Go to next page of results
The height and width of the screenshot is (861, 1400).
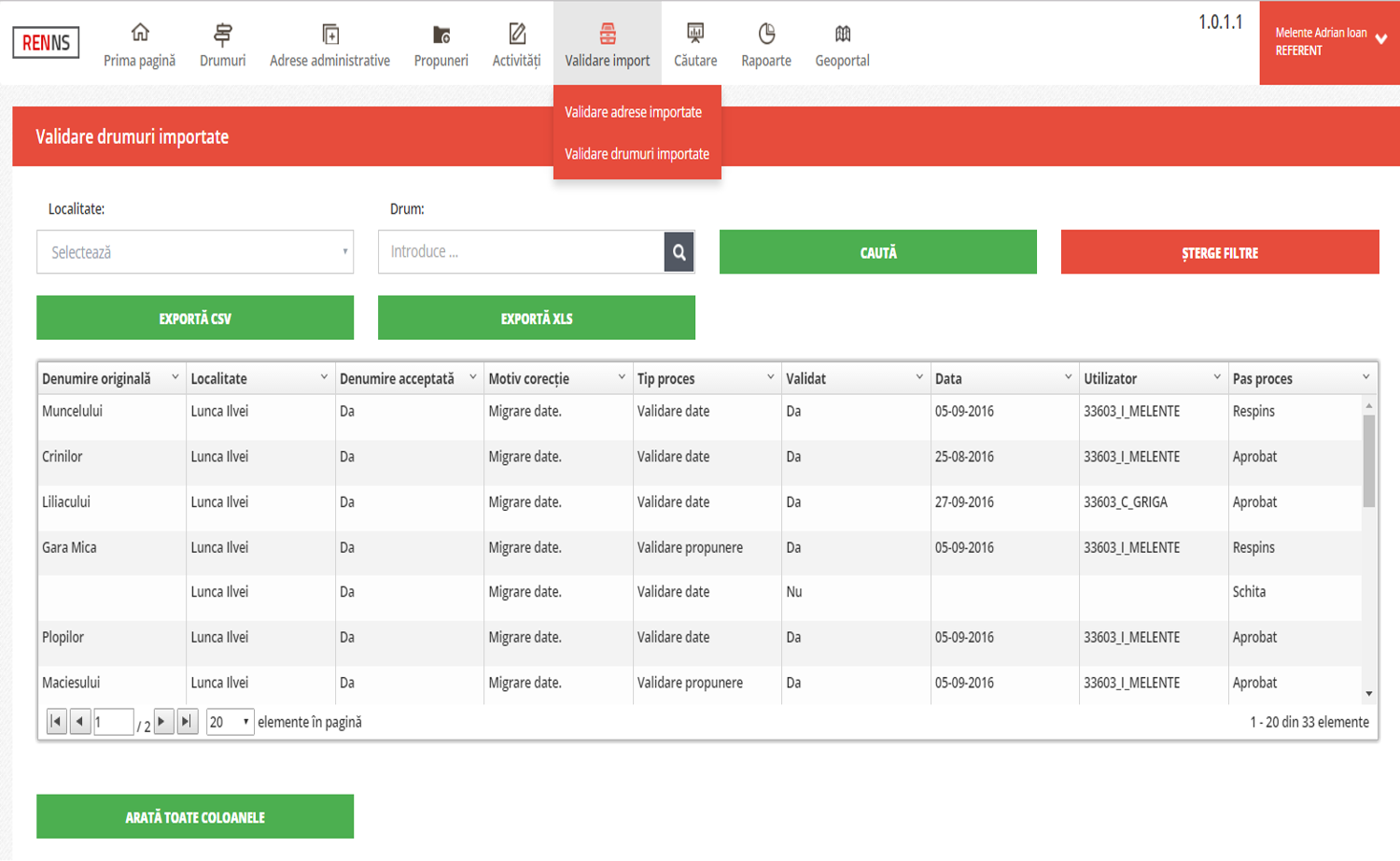coord(163,721)
